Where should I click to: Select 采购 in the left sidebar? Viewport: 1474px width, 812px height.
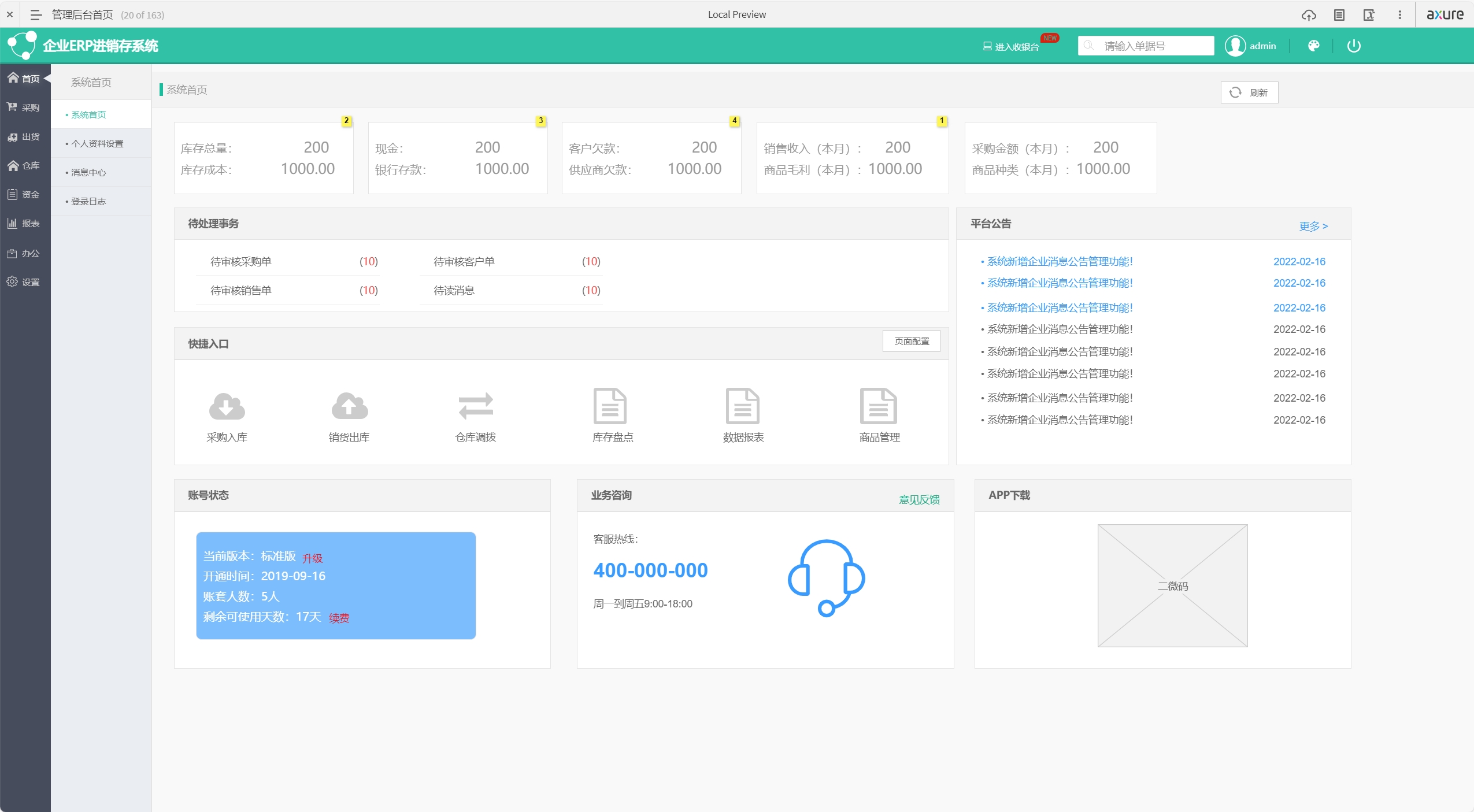point(25,107)
